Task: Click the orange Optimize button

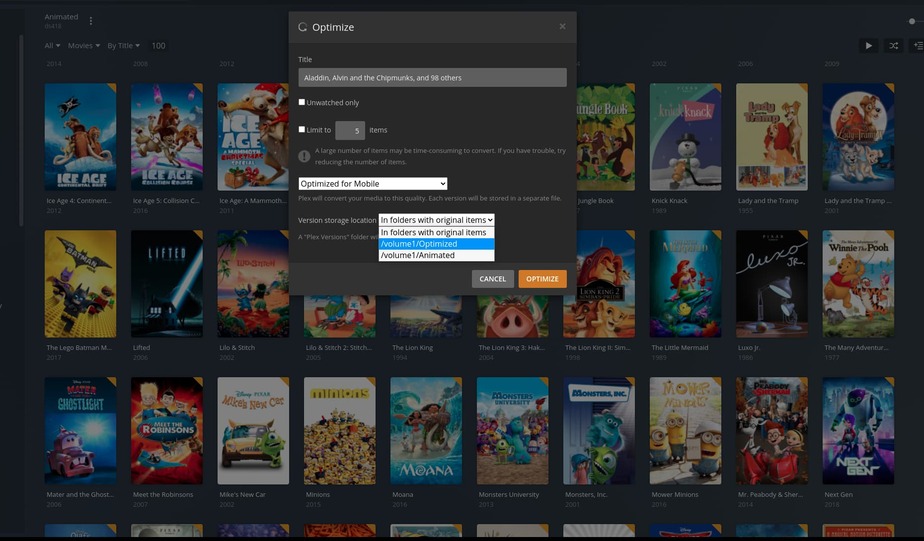Action: [542, 279]
